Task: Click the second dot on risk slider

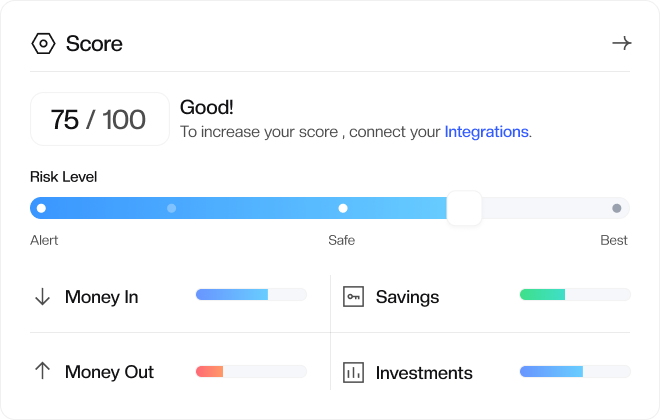Action: click(x=171, y=208)
